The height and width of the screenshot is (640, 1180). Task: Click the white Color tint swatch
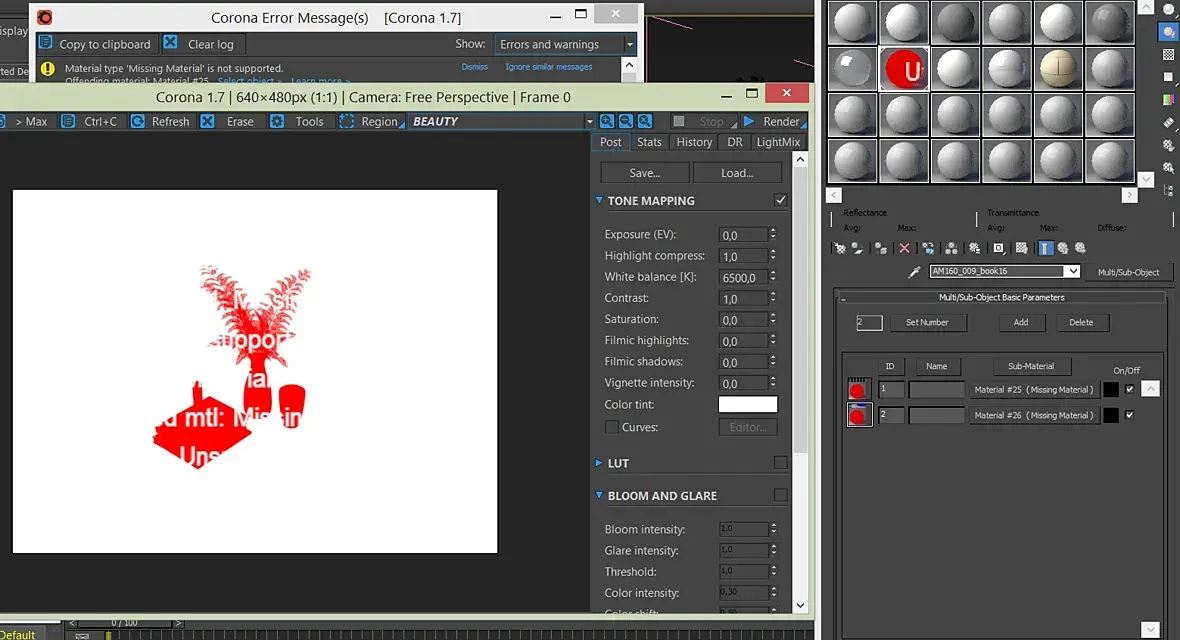(x=747, y=404)
